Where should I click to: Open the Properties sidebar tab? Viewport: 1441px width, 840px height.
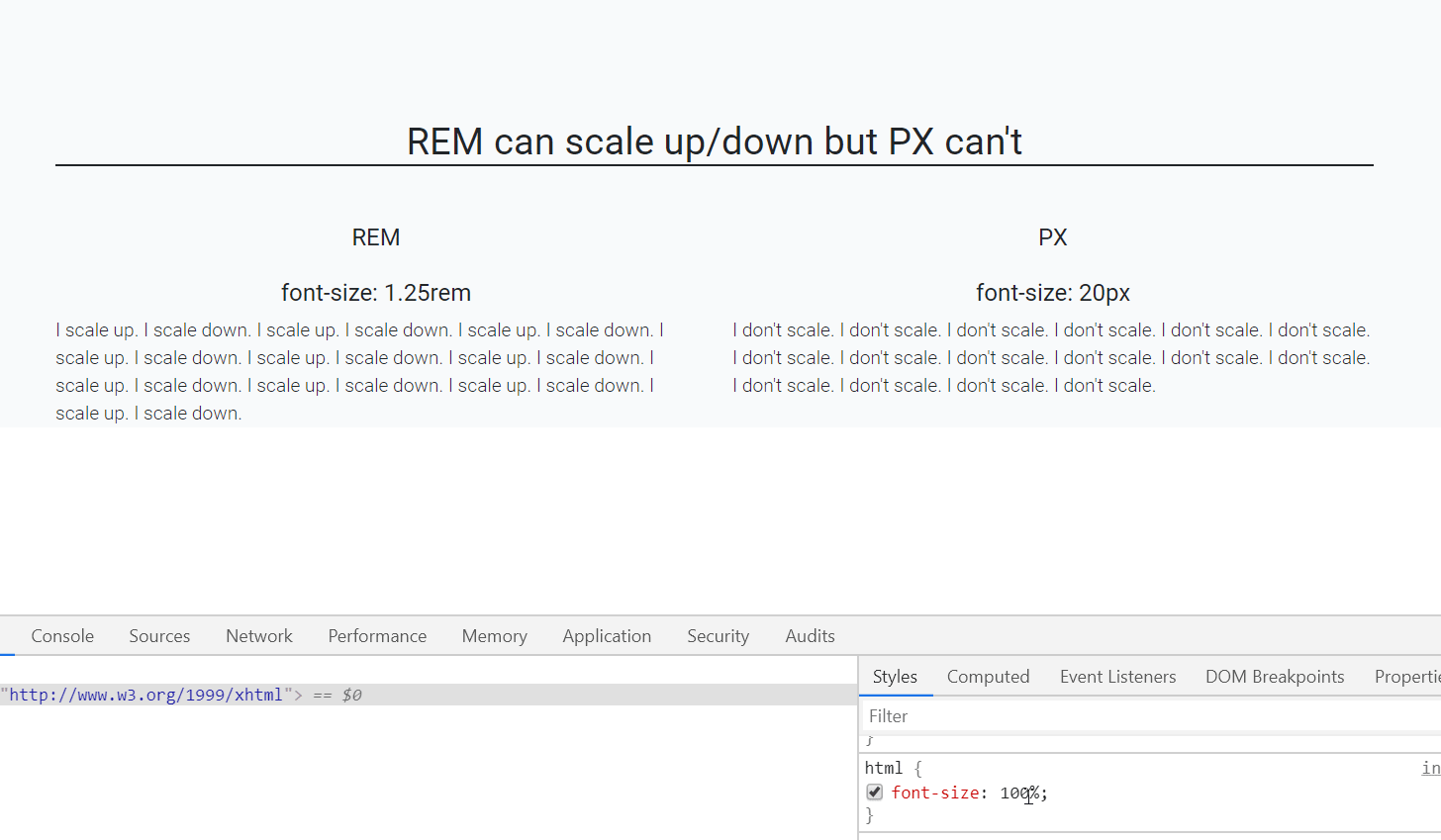pyautogui.click(x=1407, y=677)
